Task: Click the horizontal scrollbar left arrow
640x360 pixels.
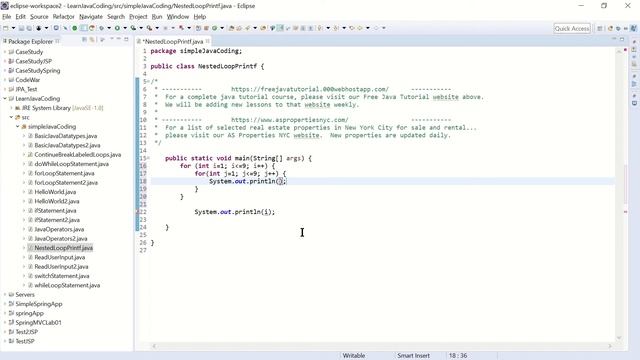Action: (x=154, y=346)
